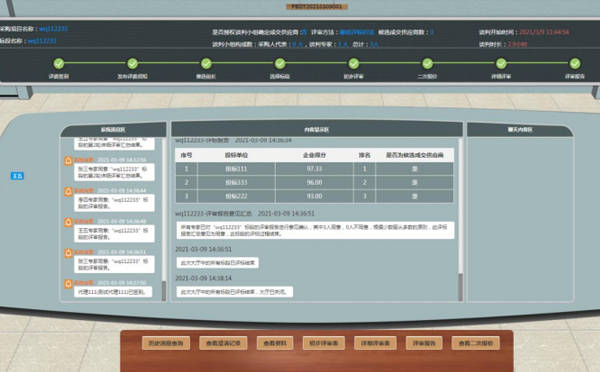The width and height of the screenshot is (600, 372).
Task: Click the 93.00 score cell
Action: 314,196
